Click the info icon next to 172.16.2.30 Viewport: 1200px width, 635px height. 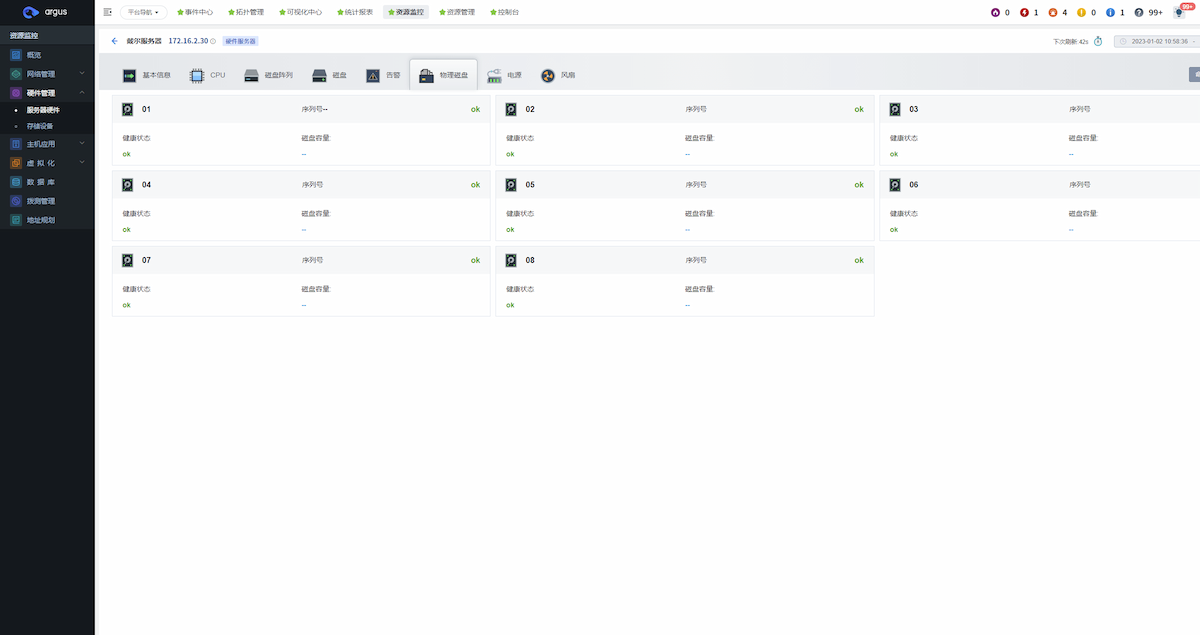(x=213, y=41)
